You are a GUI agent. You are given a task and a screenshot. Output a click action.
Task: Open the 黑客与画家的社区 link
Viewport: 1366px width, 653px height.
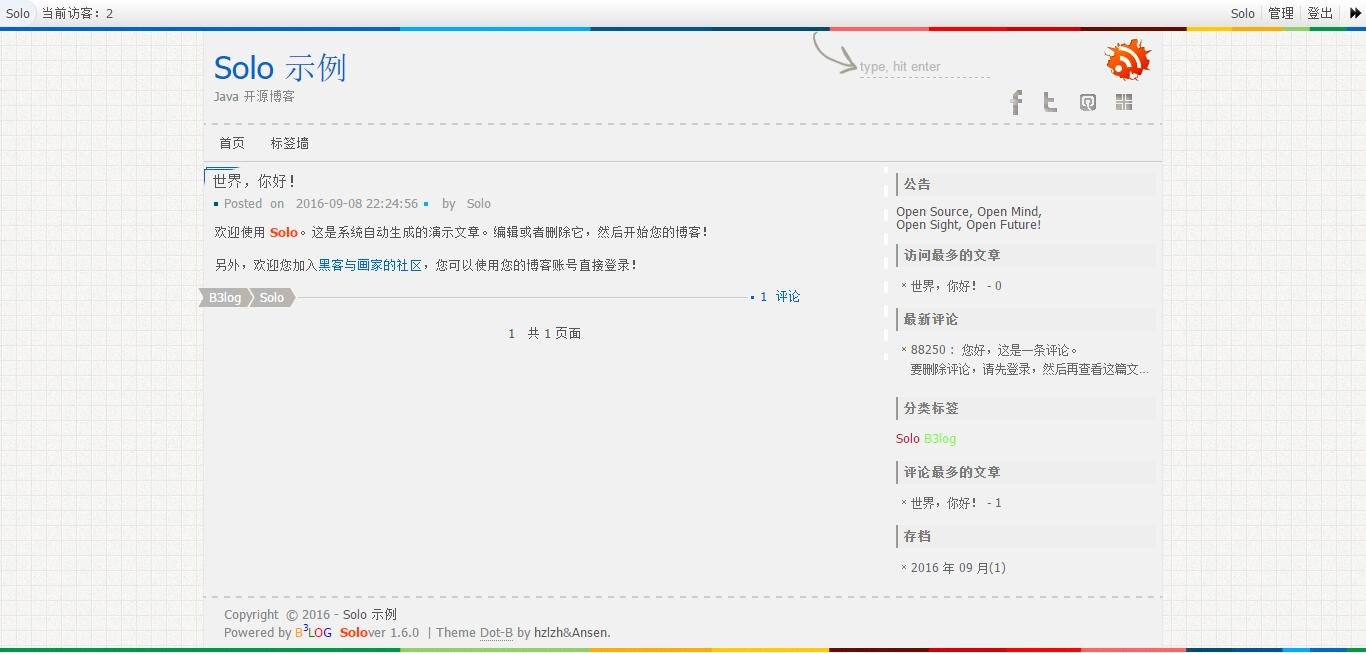[370, 265]
